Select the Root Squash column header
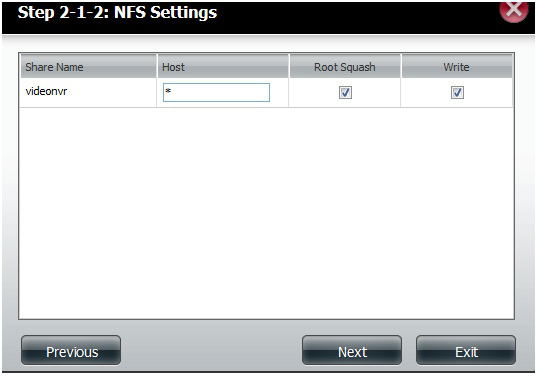 click(345, 66)
